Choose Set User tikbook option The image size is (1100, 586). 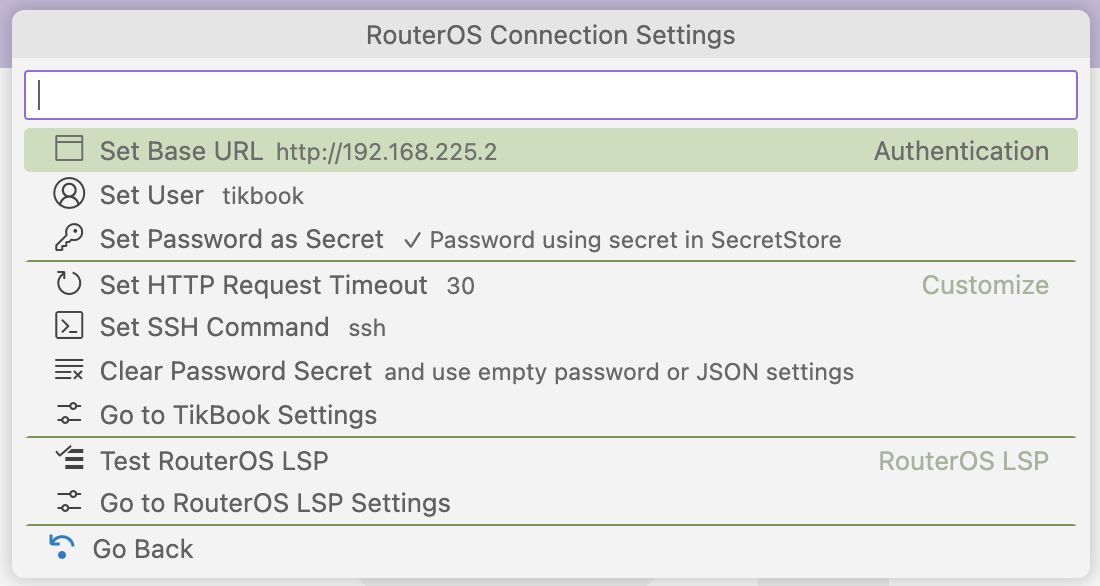[x=551, y=194]
